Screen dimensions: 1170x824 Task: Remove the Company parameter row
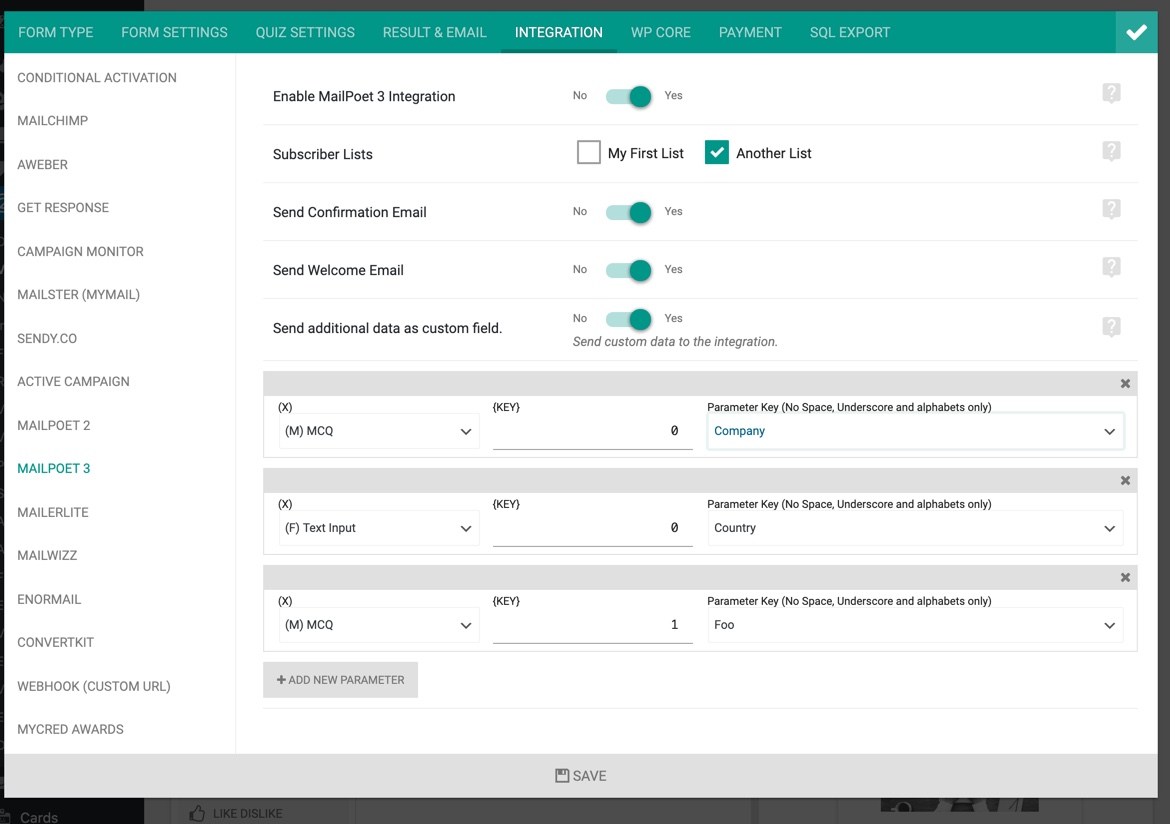tap(1125, 384)
